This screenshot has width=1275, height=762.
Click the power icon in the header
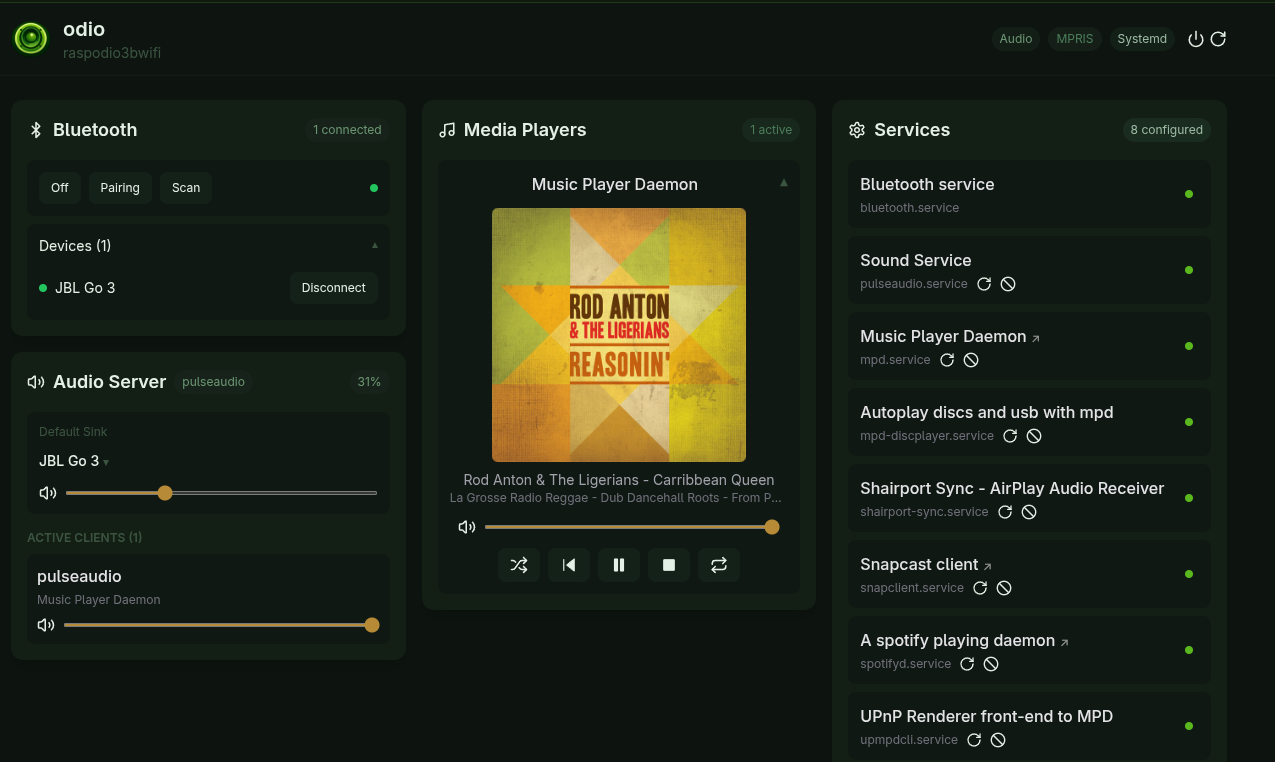tap(1195, 39)
